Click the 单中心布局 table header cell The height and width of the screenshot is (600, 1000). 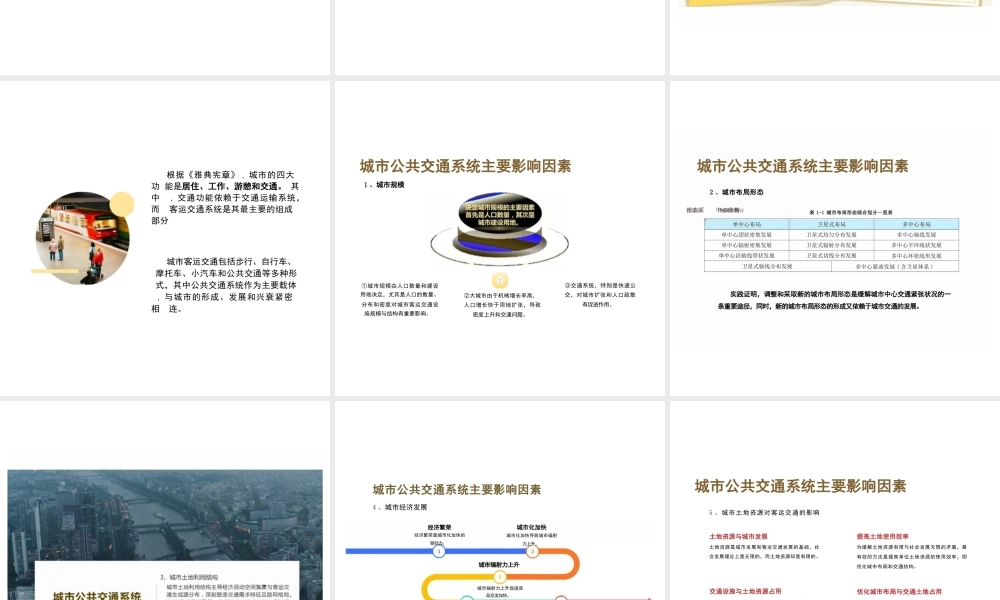(x=747, y=224)
